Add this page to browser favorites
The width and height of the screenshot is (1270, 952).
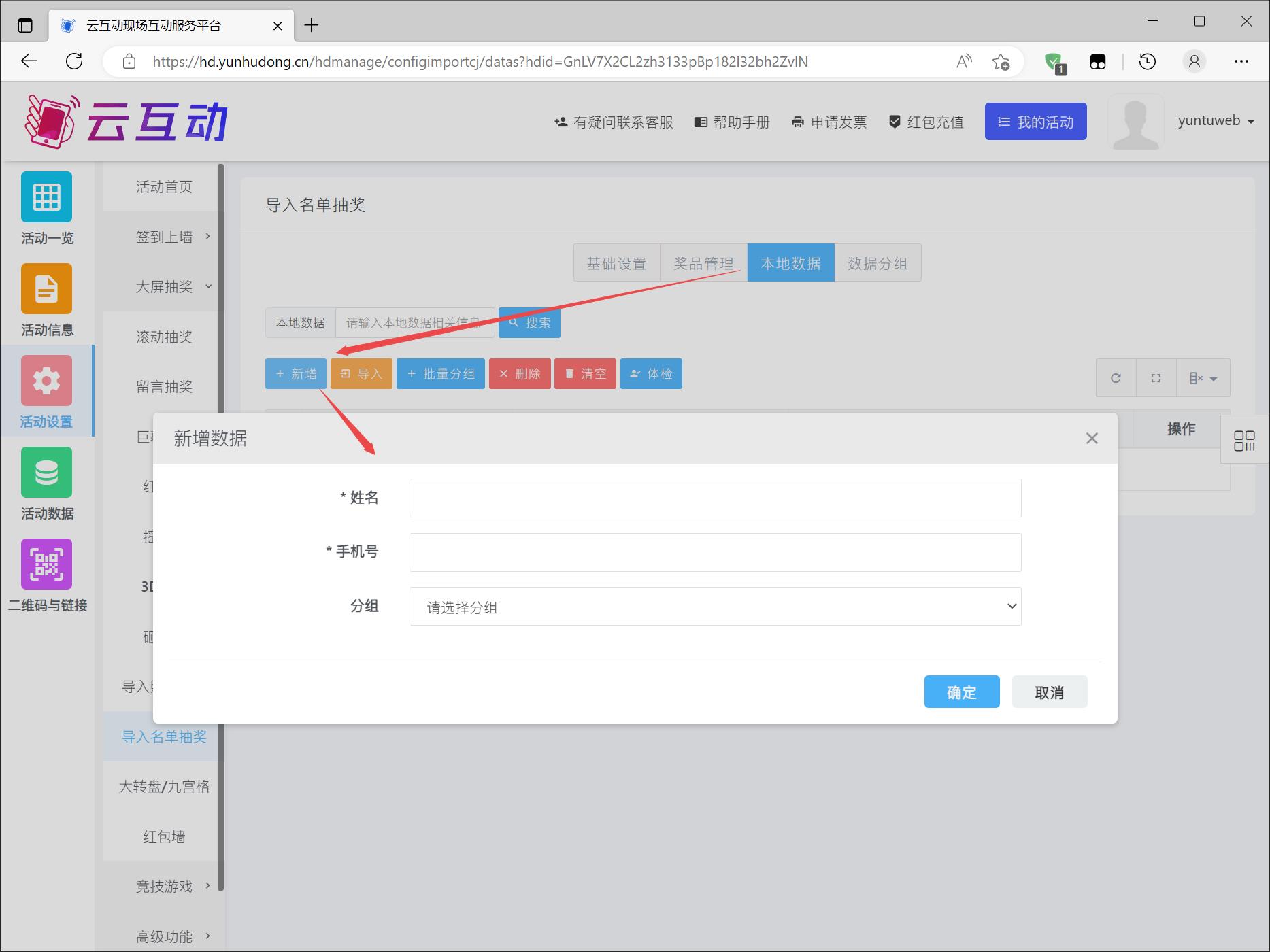click(1001, 62)
